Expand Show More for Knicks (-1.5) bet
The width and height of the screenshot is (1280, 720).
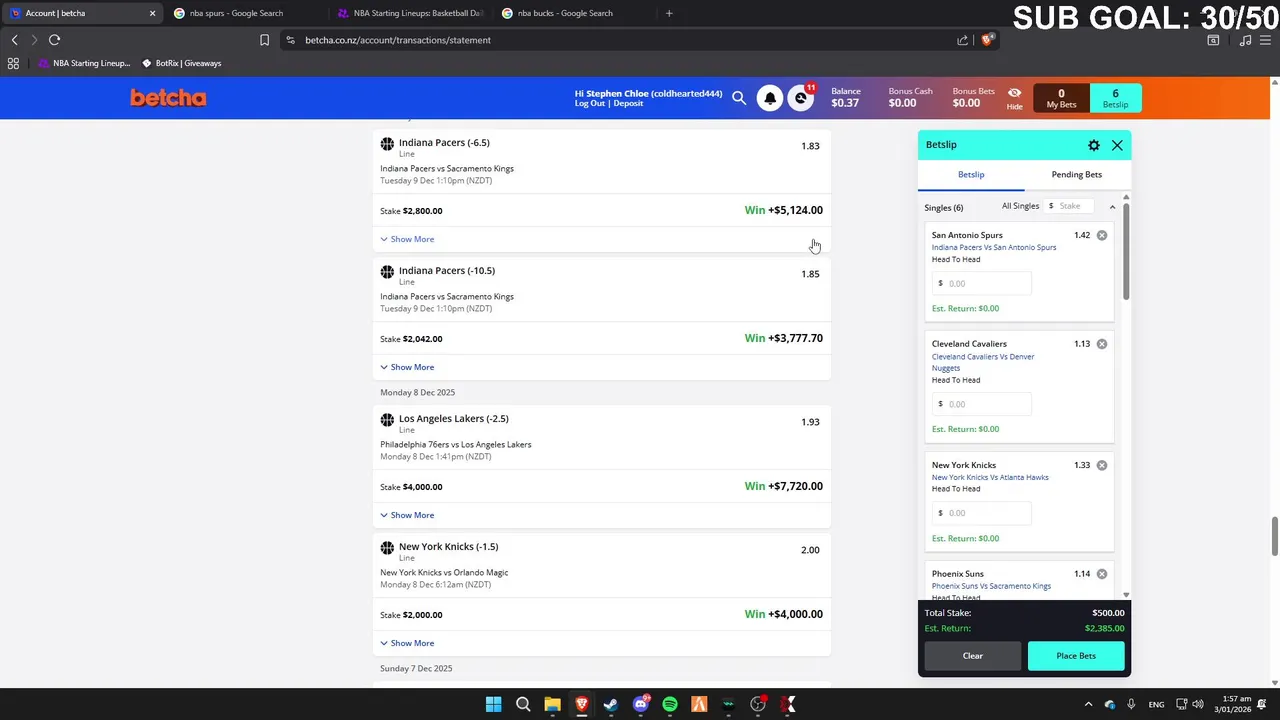407,643
